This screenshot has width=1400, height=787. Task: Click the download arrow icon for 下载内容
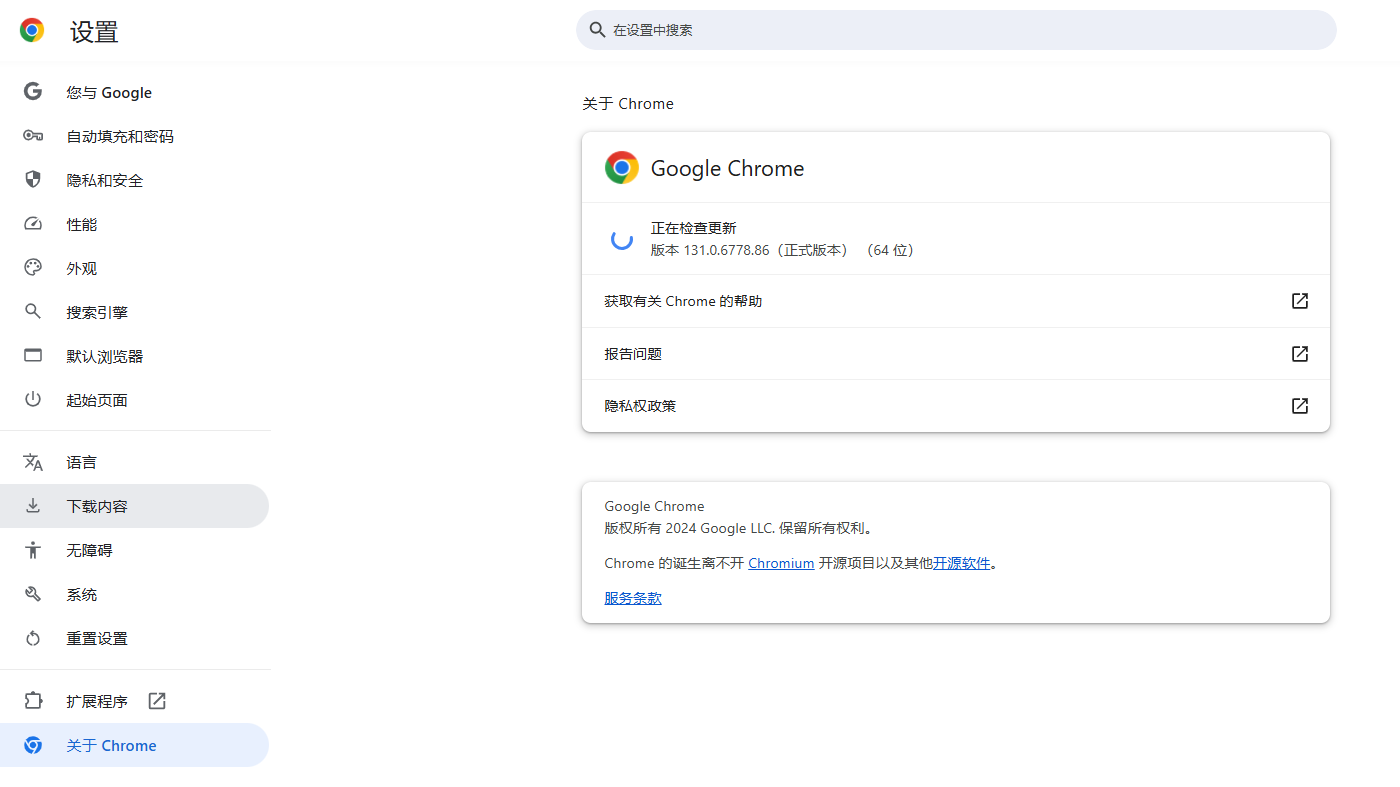tap(33, 506)
